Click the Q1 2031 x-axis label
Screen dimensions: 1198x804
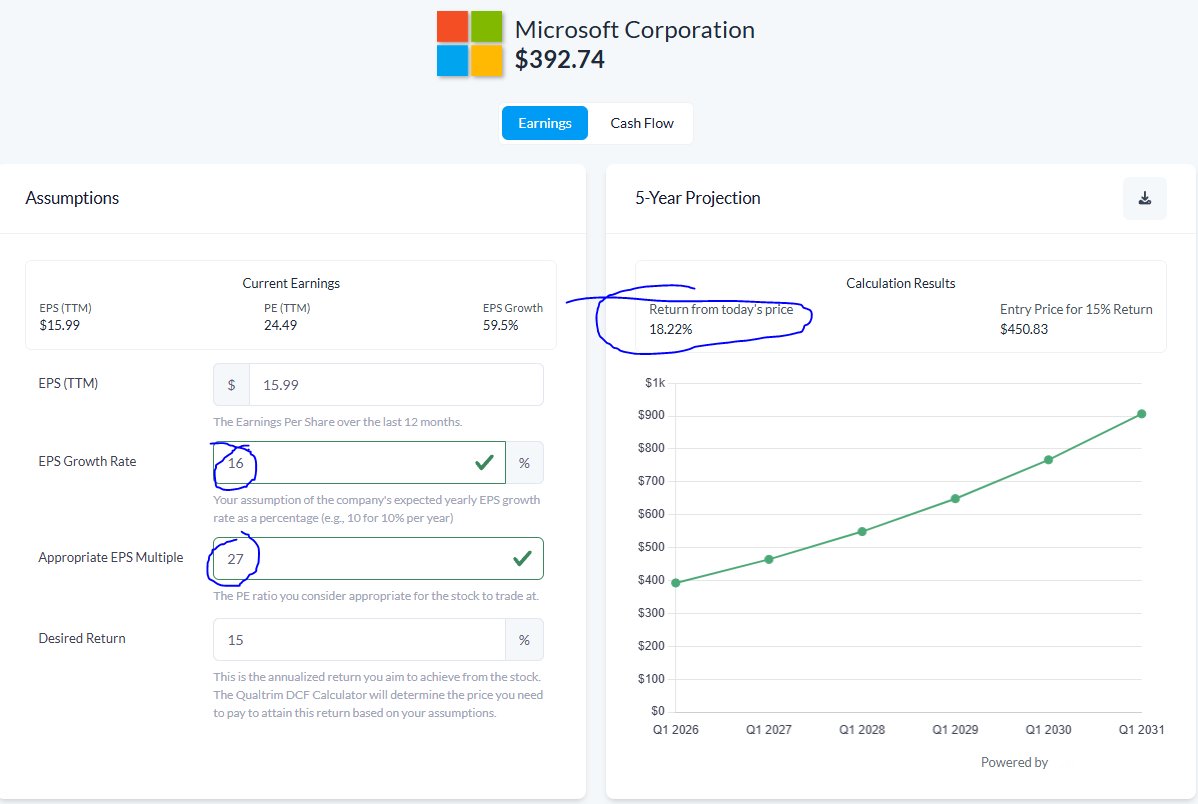coord(1141,730)
